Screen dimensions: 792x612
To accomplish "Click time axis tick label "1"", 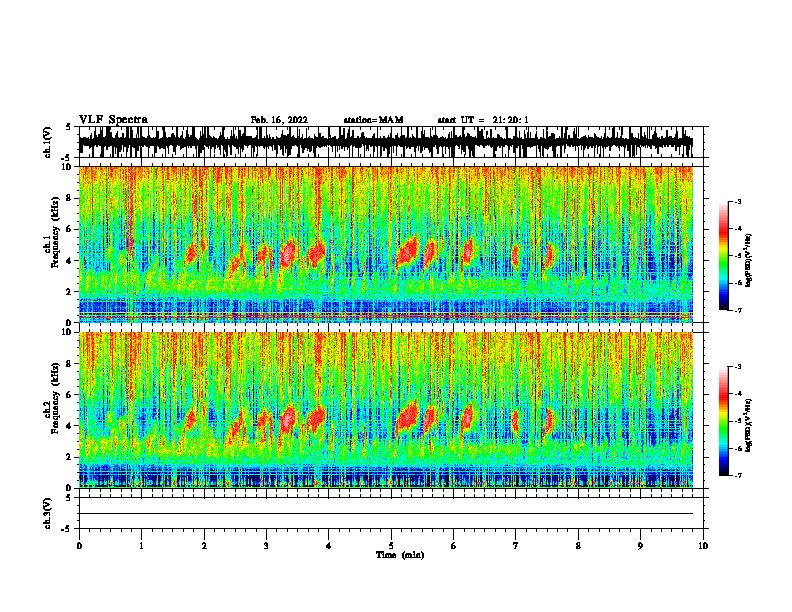I will click(141, 546).
